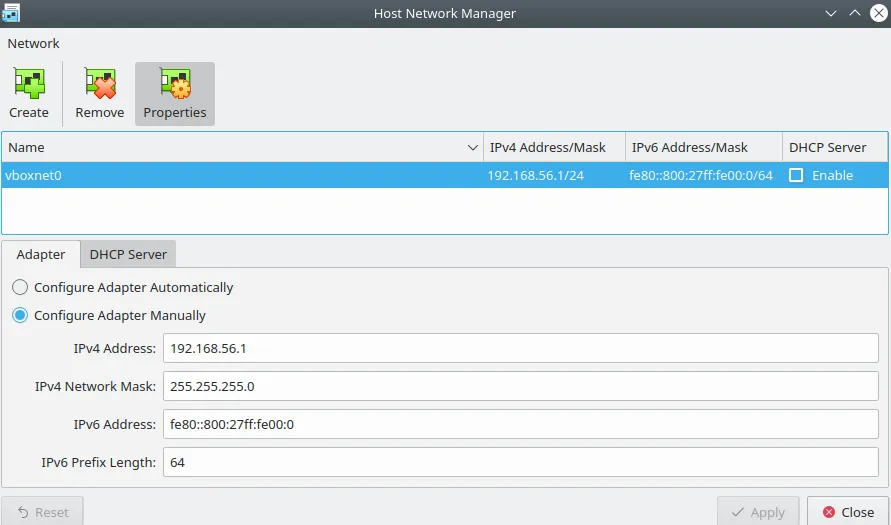Click the IPv4 Address input field
Screen dimensions: 891x525
[520, 348]
